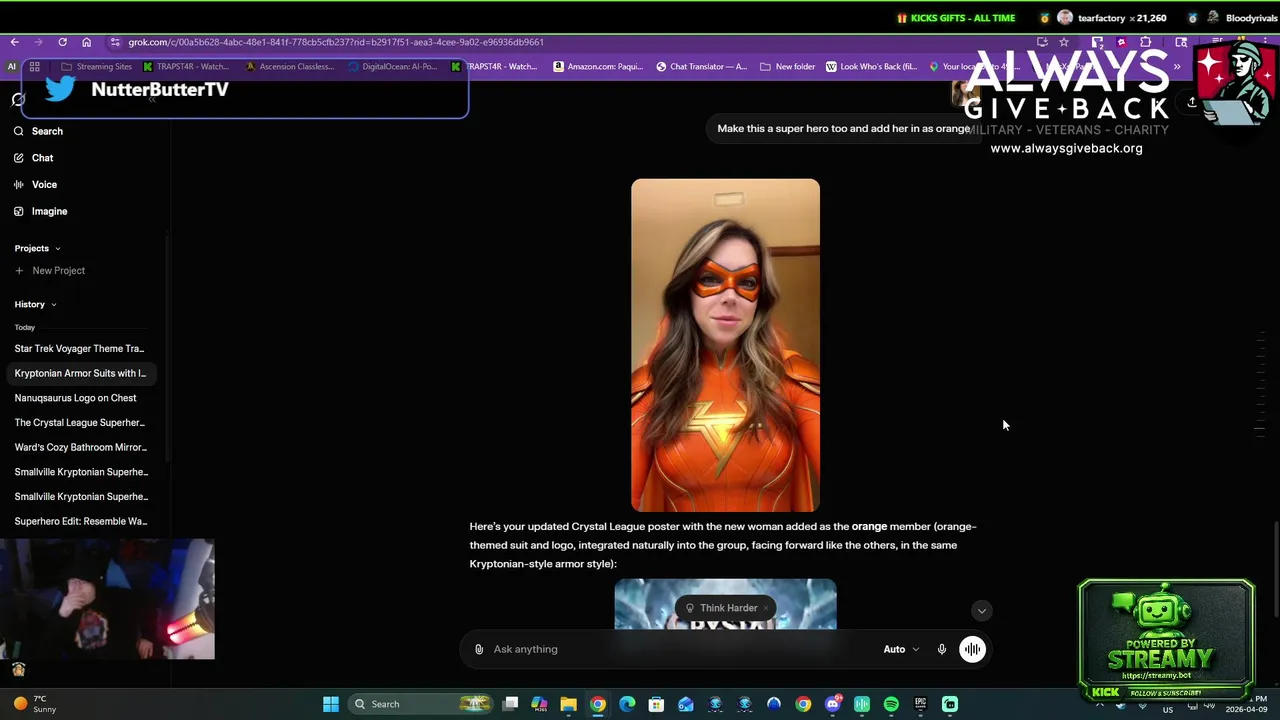The width and height of the screenshot is (1280, 720).
Task: Jump to bottom with the down-arrow button
Action: click(981, 611)
